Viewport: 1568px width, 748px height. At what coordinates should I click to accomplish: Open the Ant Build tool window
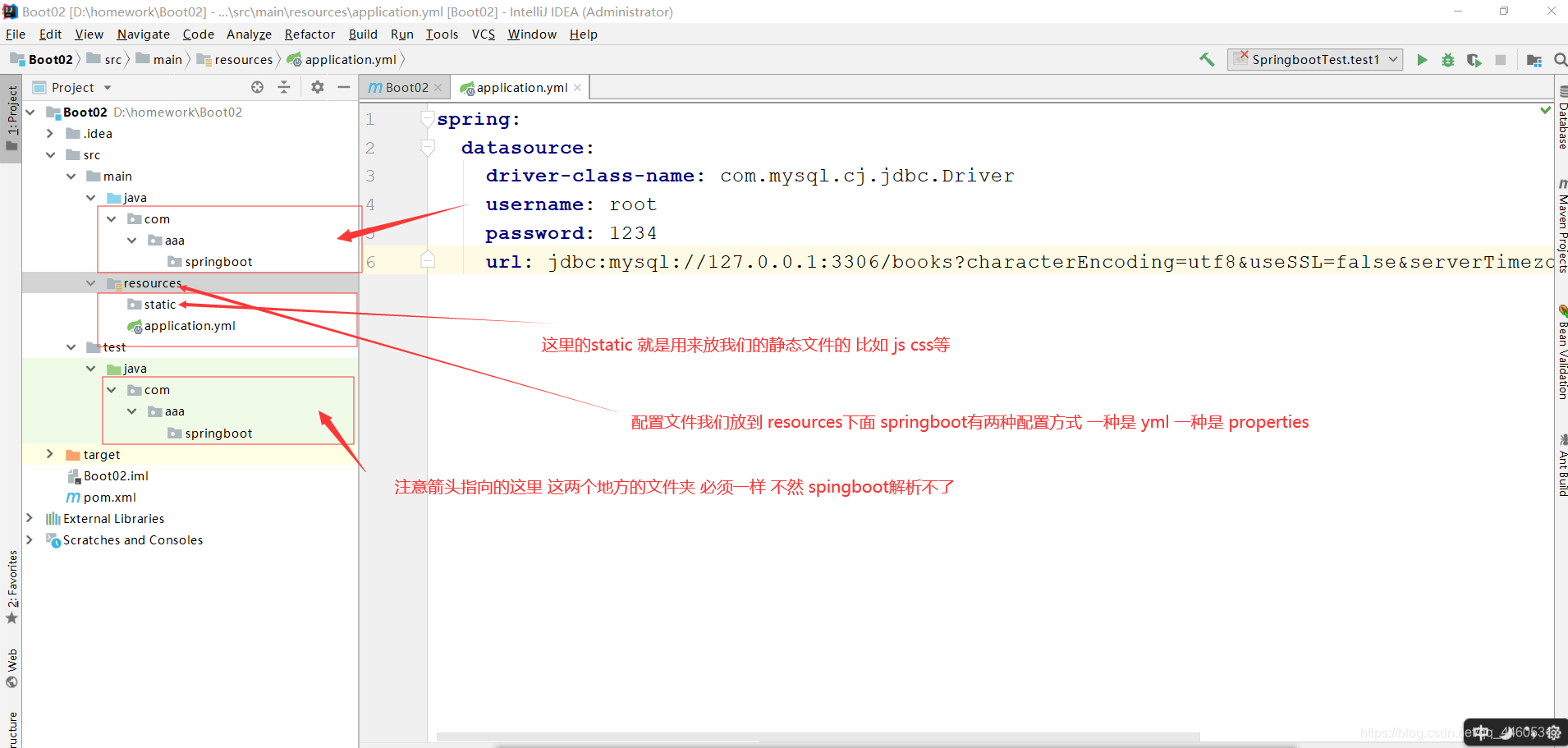pos(1562,466)
